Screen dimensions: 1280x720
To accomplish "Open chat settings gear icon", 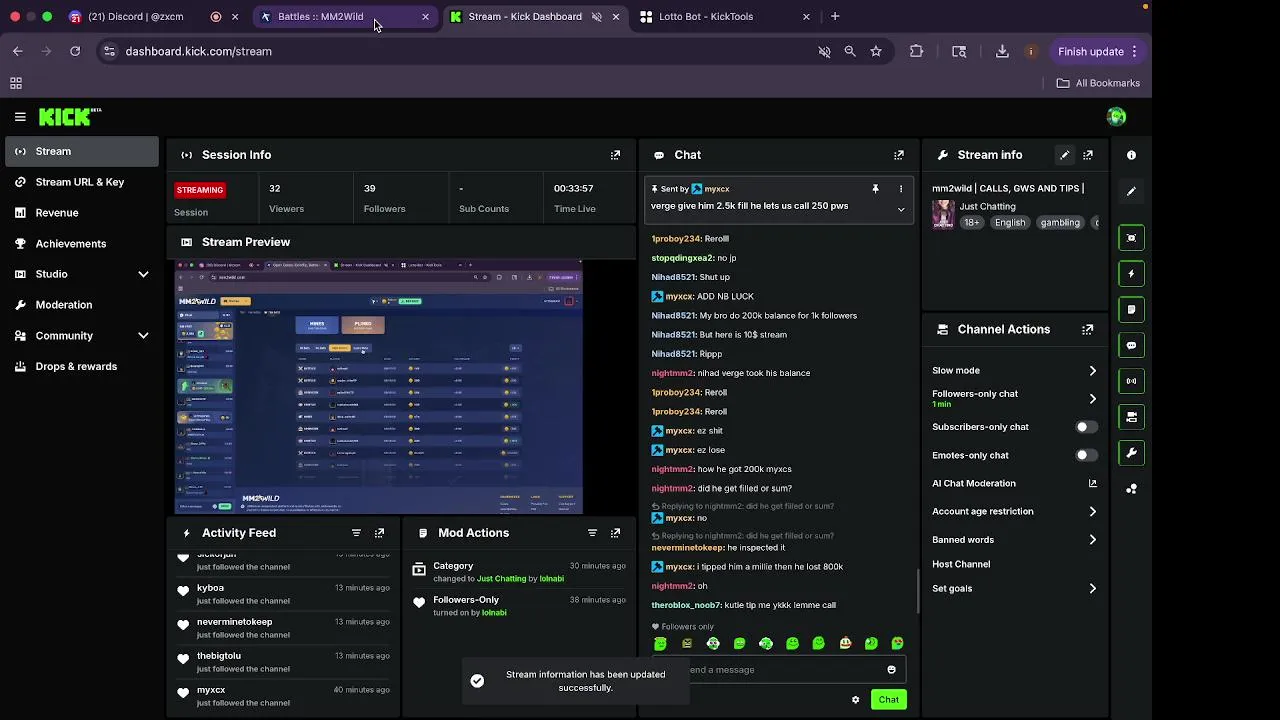I will [x=855, y=700].
